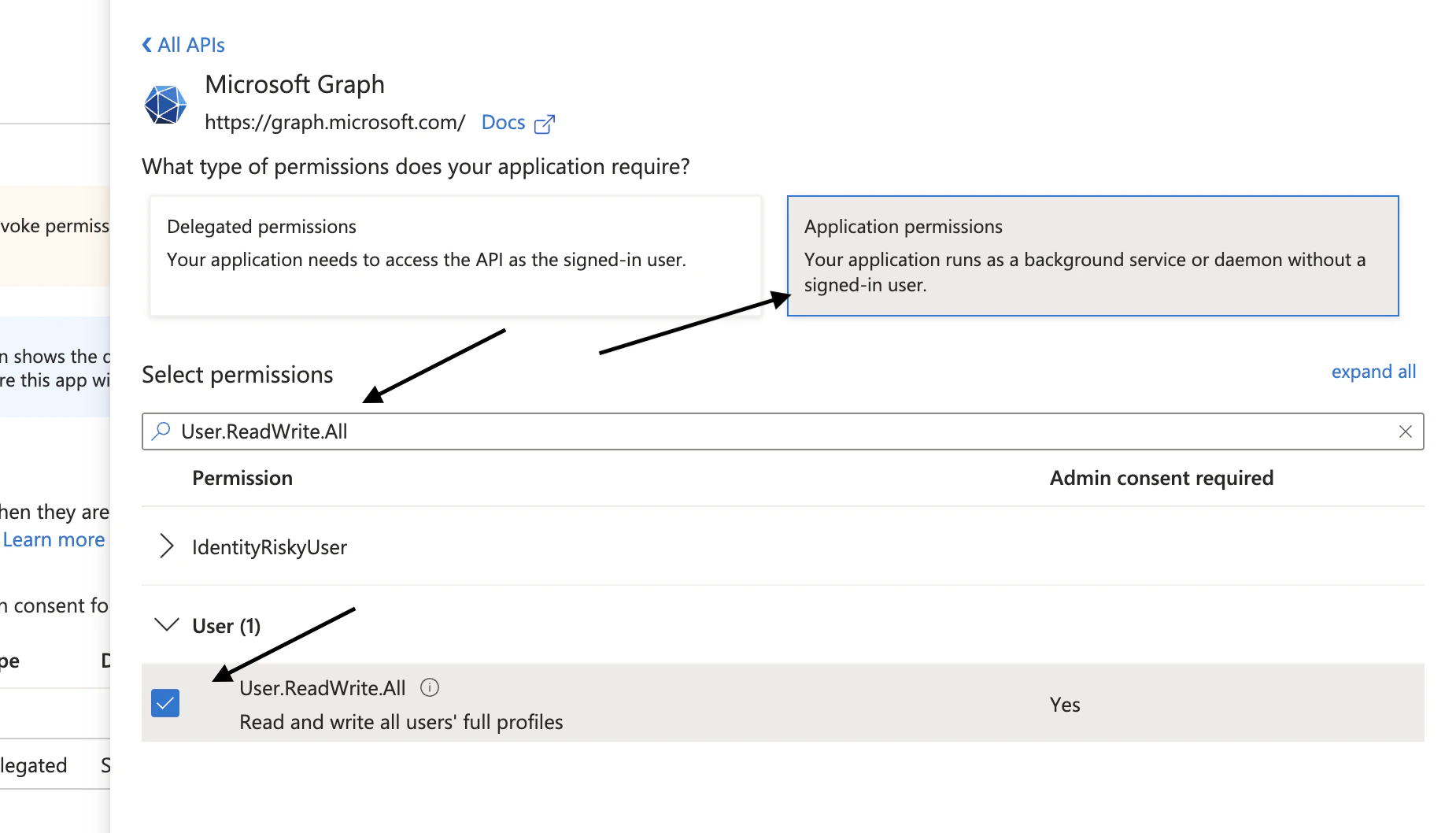Click the Microsoft Graph logo icon
Viewport: 1456px width, 833px height.
pos(165,105)
